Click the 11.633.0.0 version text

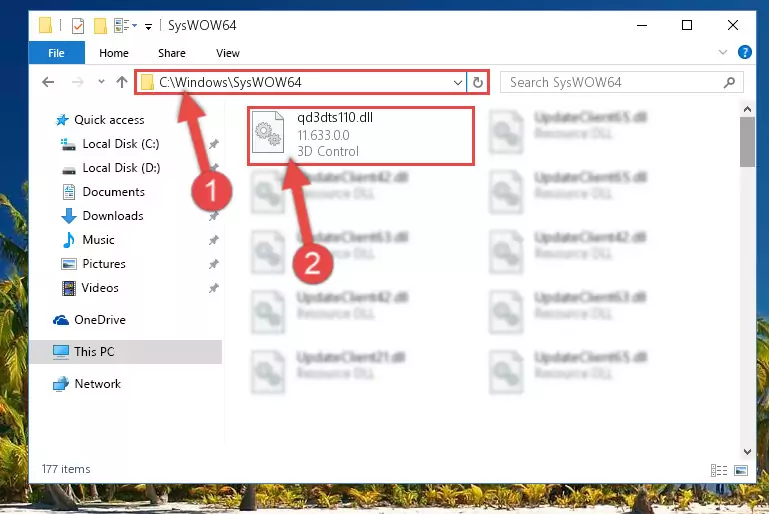click(x=323, y=135)
